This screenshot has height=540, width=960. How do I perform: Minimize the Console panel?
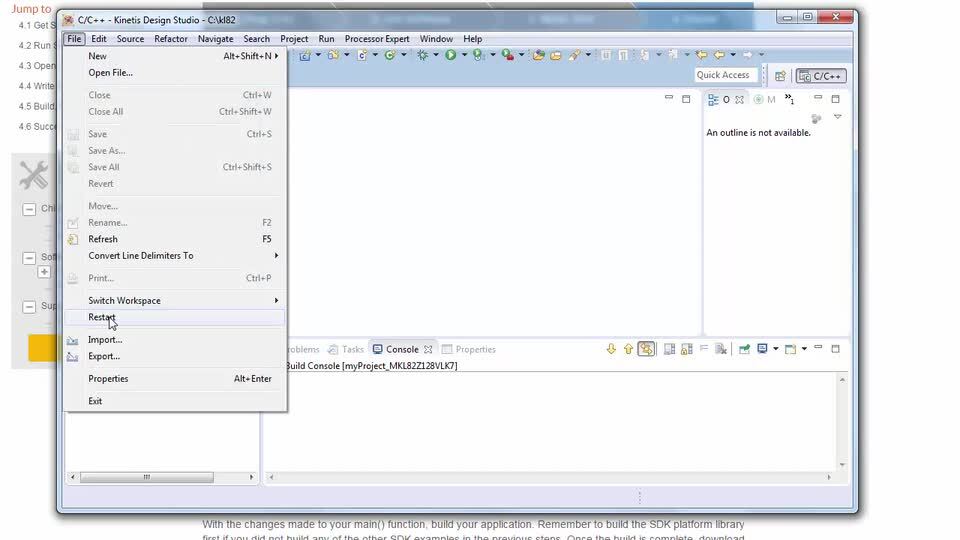(x=818, y=347)
